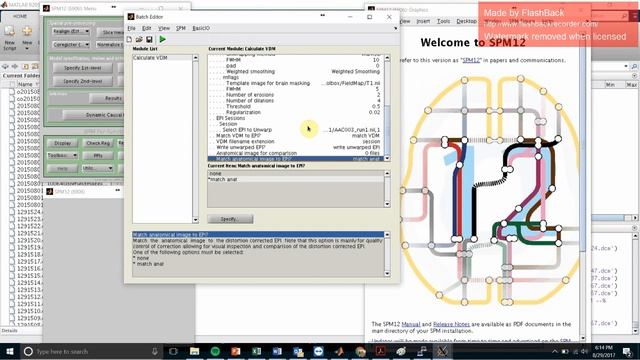Open the Release Notes link in Graphics window
Viewport: 640px width, 360px height.
[x=451, y=324]
